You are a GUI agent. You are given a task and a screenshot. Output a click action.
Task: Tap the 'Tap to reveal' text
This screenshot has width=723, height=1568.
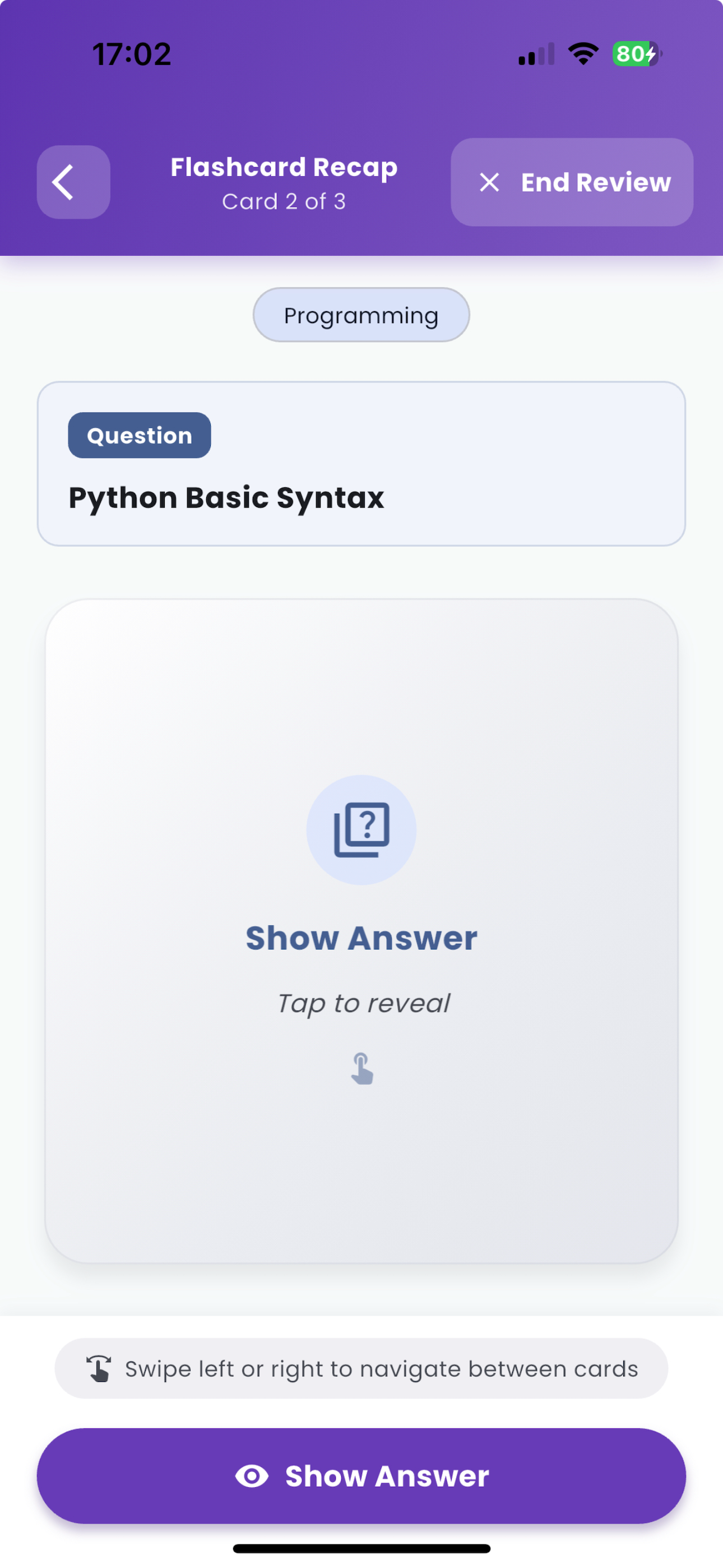363,1004
